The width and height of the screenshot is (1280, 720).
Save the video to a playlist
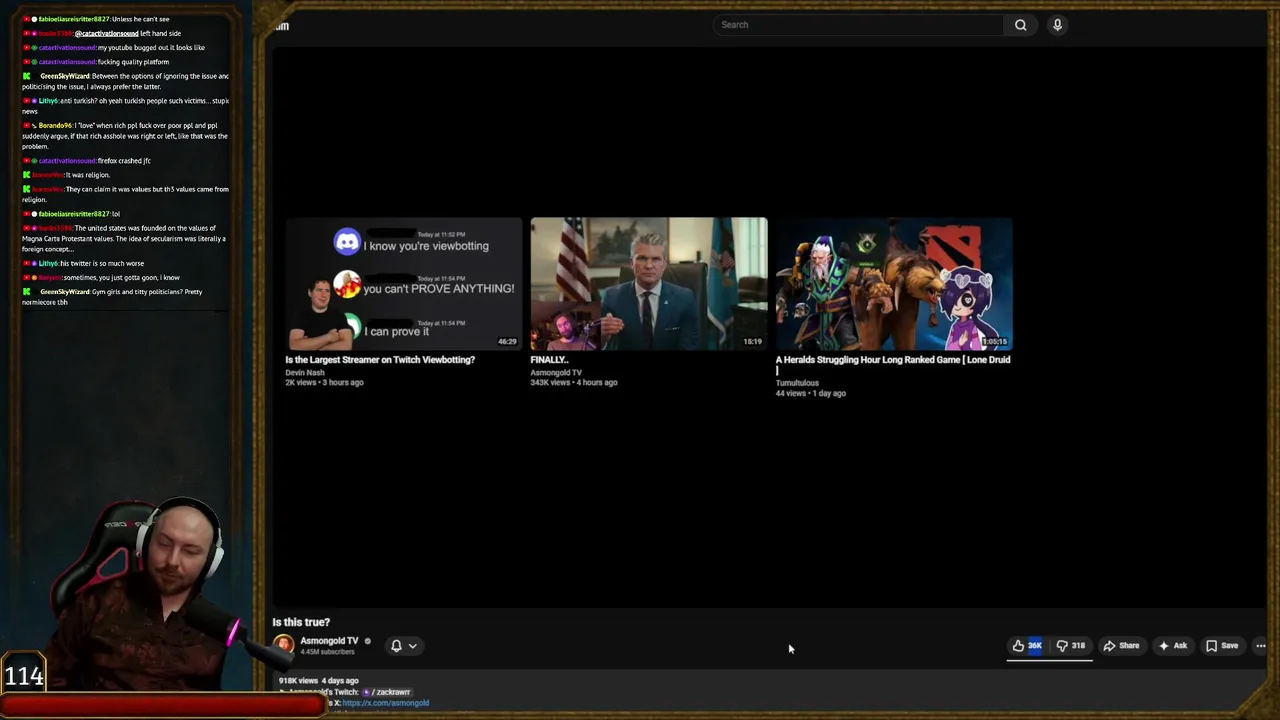(x=1222, y=646)
